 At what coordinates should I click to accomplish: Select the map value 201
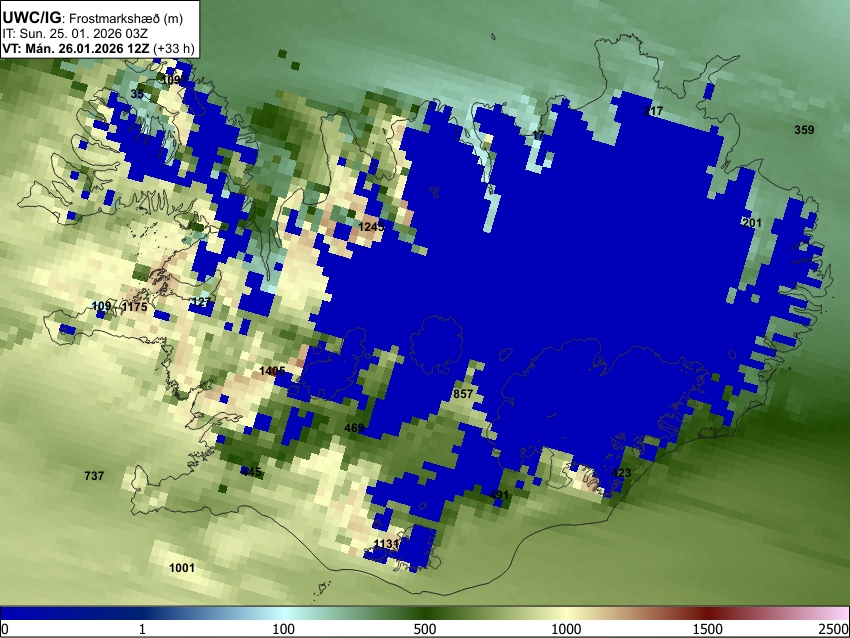click(752, 223)
